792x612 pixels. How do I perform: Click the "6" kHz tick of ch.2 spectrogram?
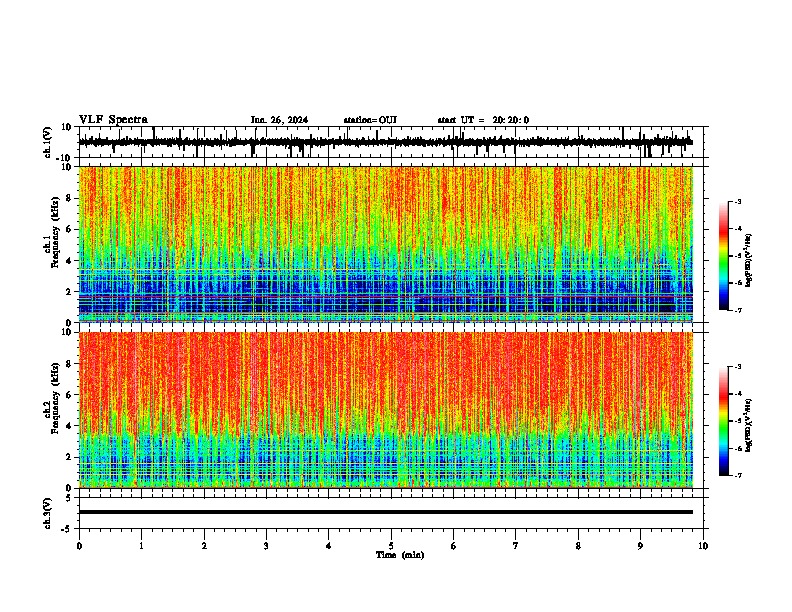(x=70, y=395)
